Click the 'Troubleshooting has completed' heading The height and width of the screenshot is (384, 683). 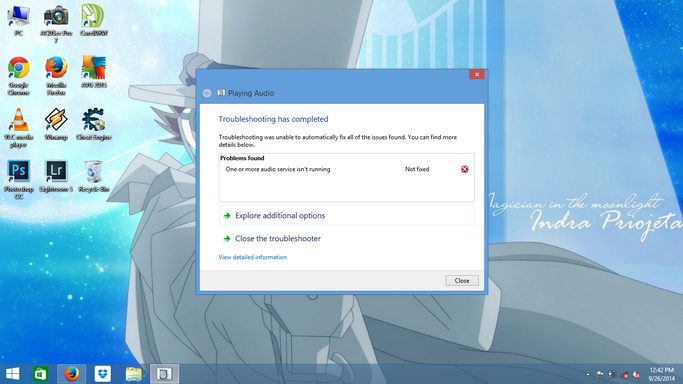[273, 119]
